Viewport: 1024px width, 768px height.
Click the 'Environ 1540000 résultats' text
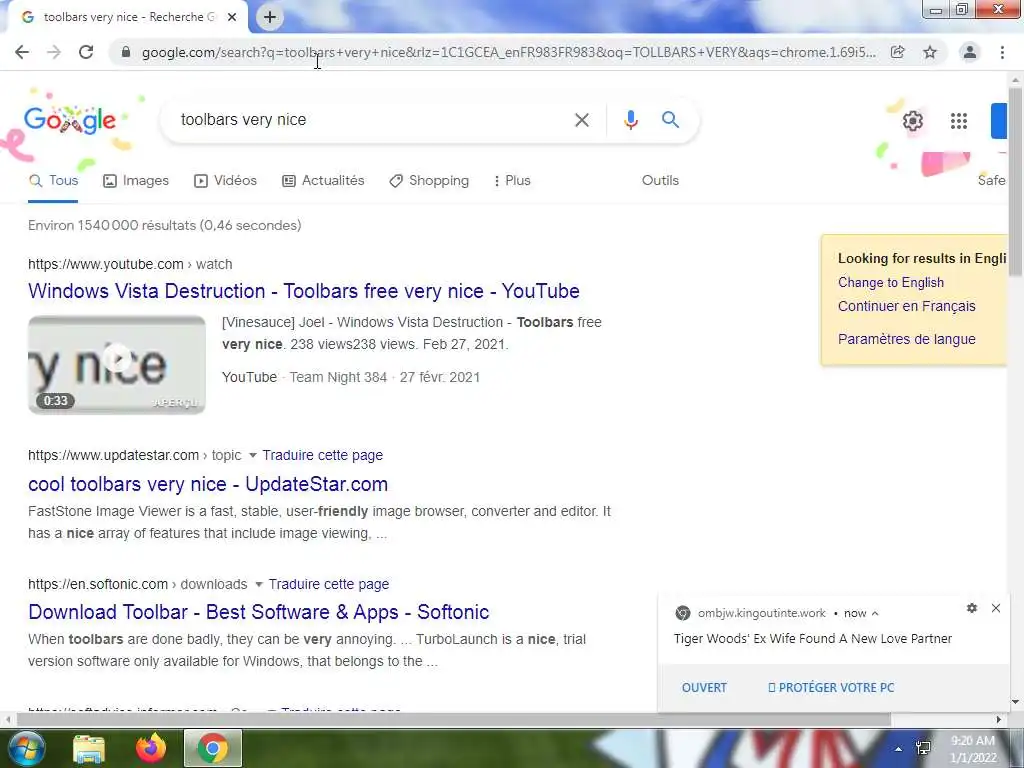tap(165, 225)
